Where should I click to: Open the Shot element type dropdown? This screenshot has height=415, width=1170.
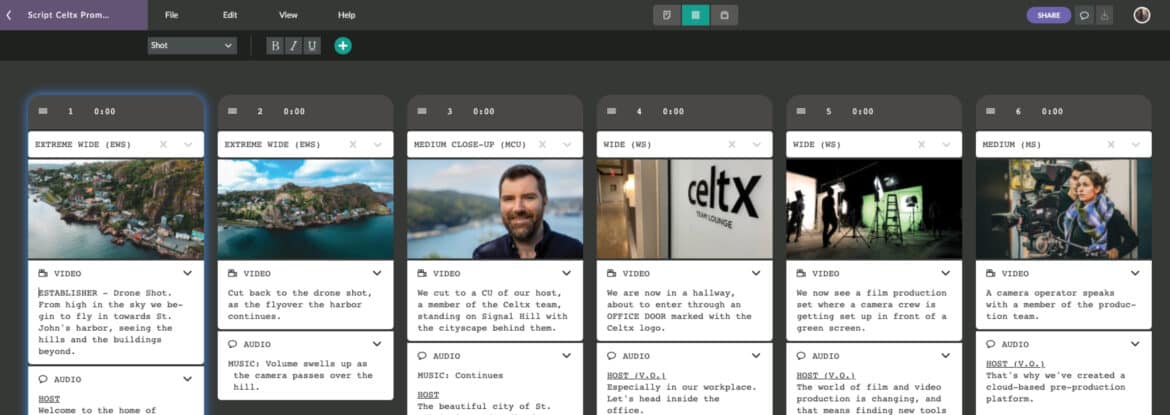click(190, 46)
